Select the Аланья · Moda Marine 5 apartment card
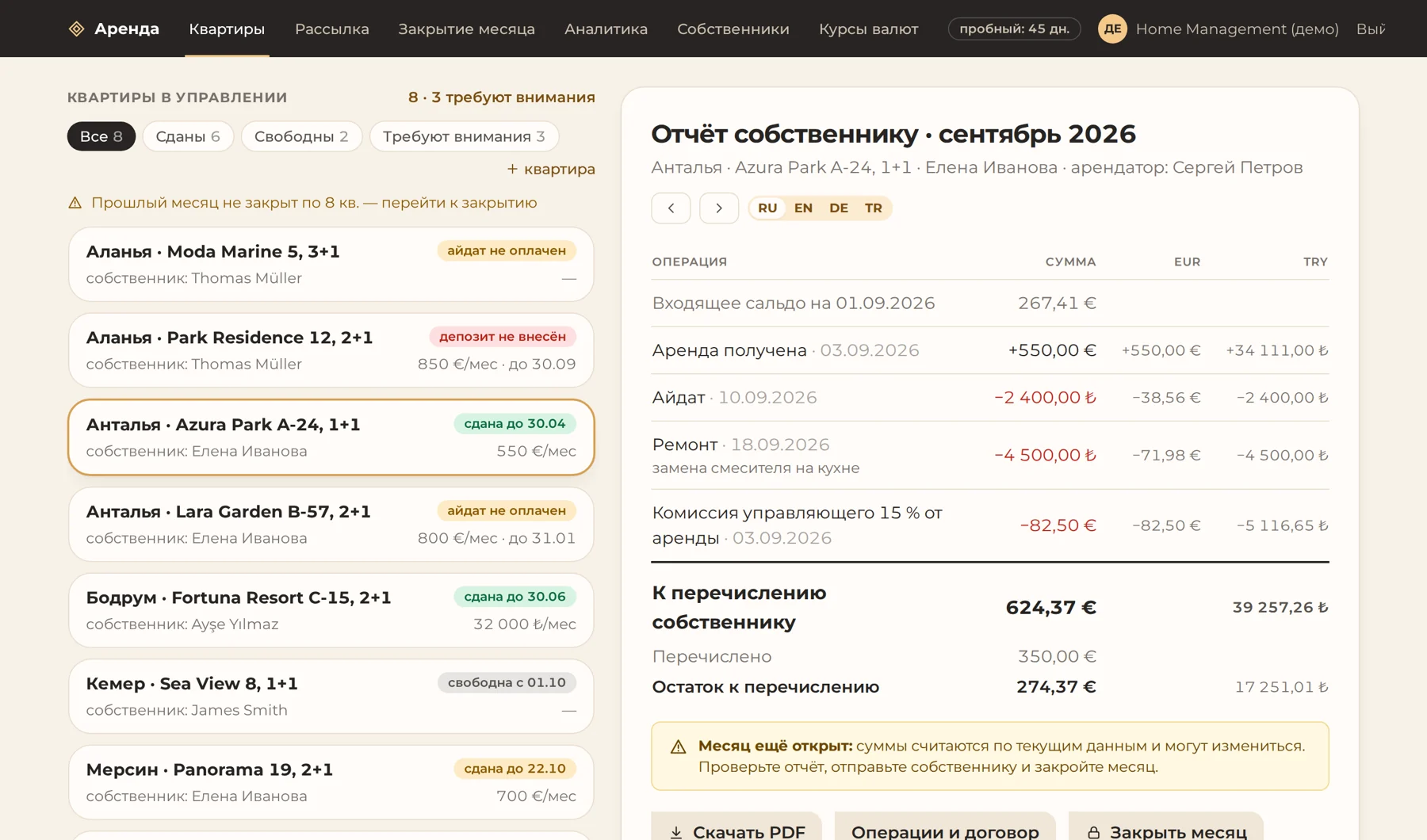Image resolution: width=1427 pixels, height=840 pixels. pos(331,265)
